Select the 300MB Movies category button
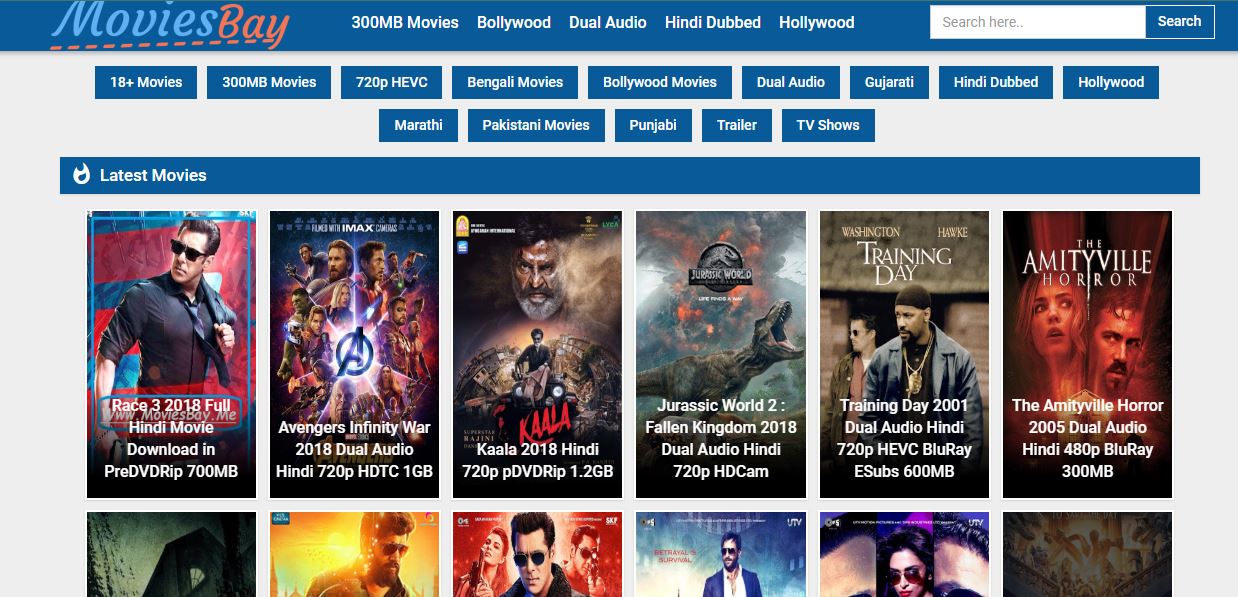The height and width of the screenshot is (597, 1238). coord(269,82)
